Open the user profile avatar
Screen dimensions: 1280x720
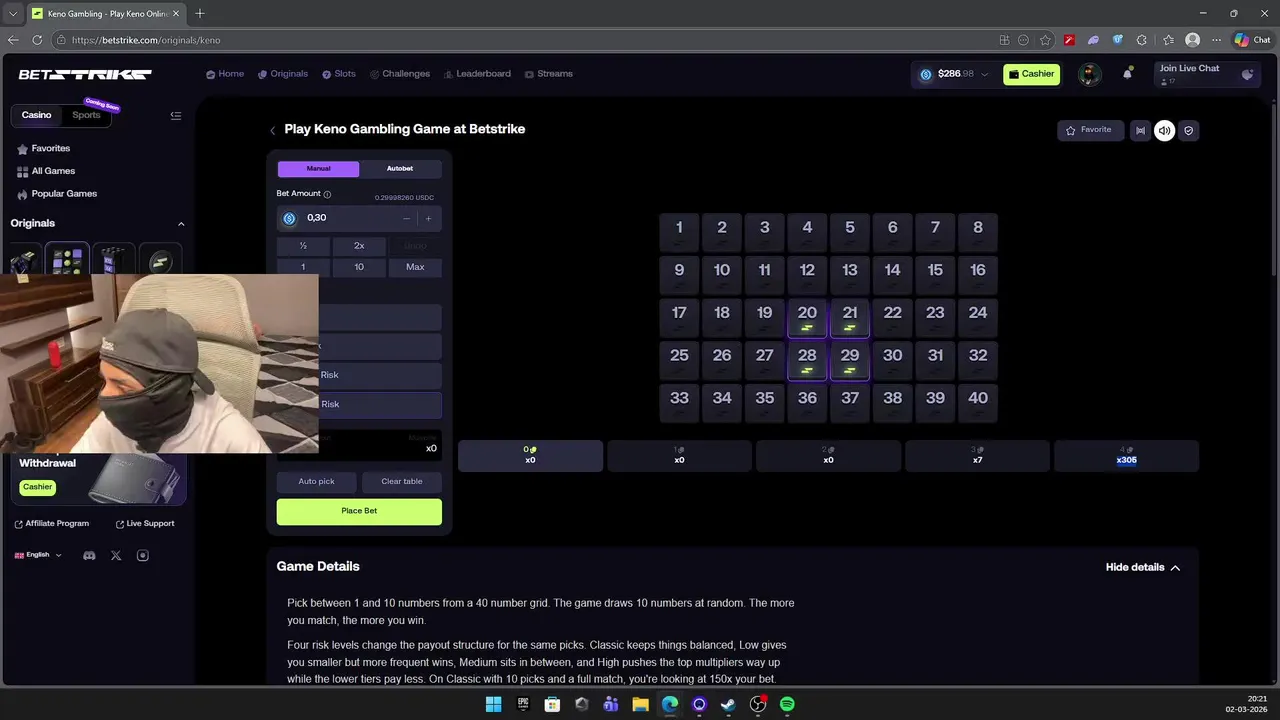(x=1089, y=74)
